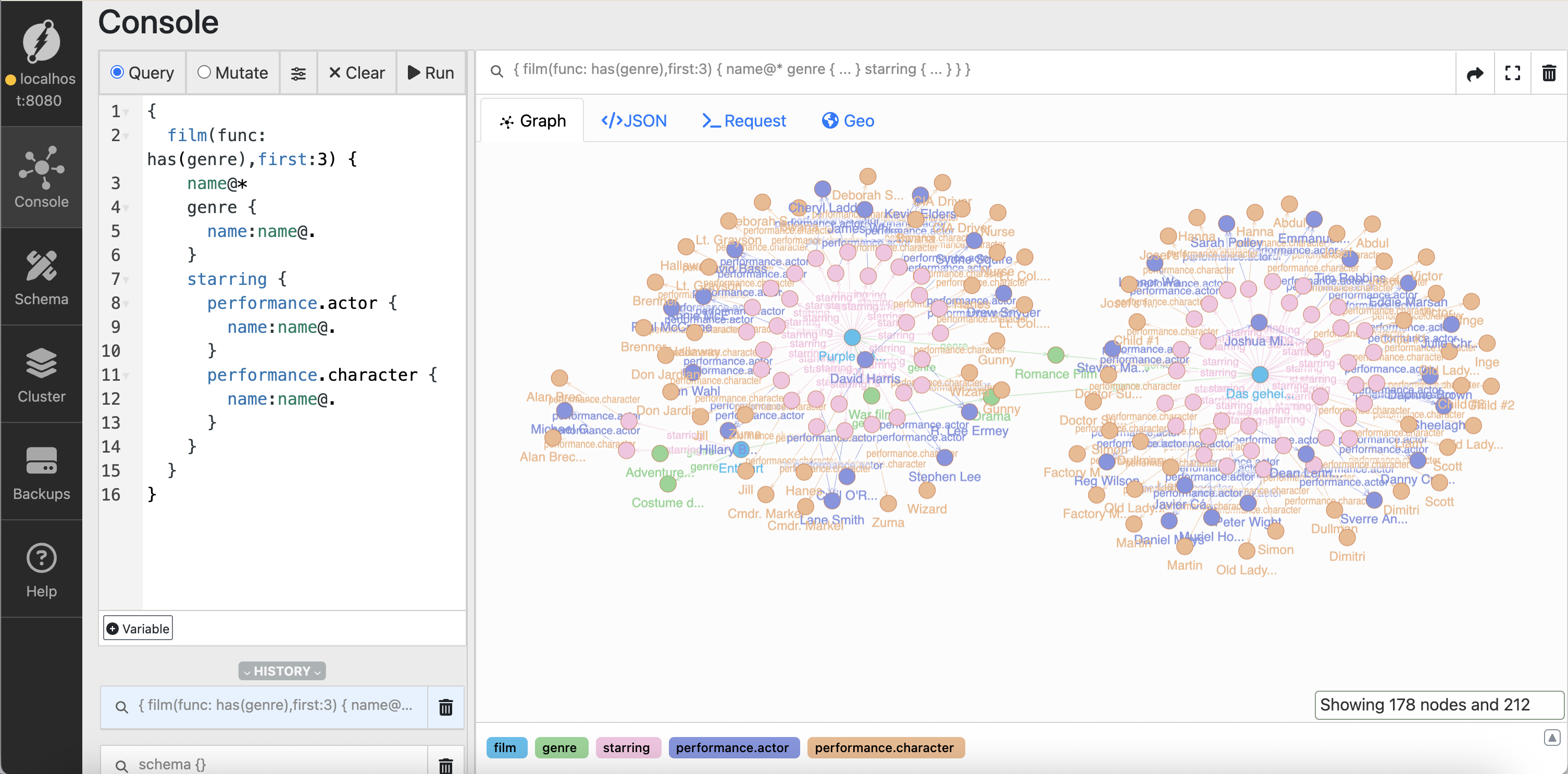
Task: Run the query
Action: 430,73
